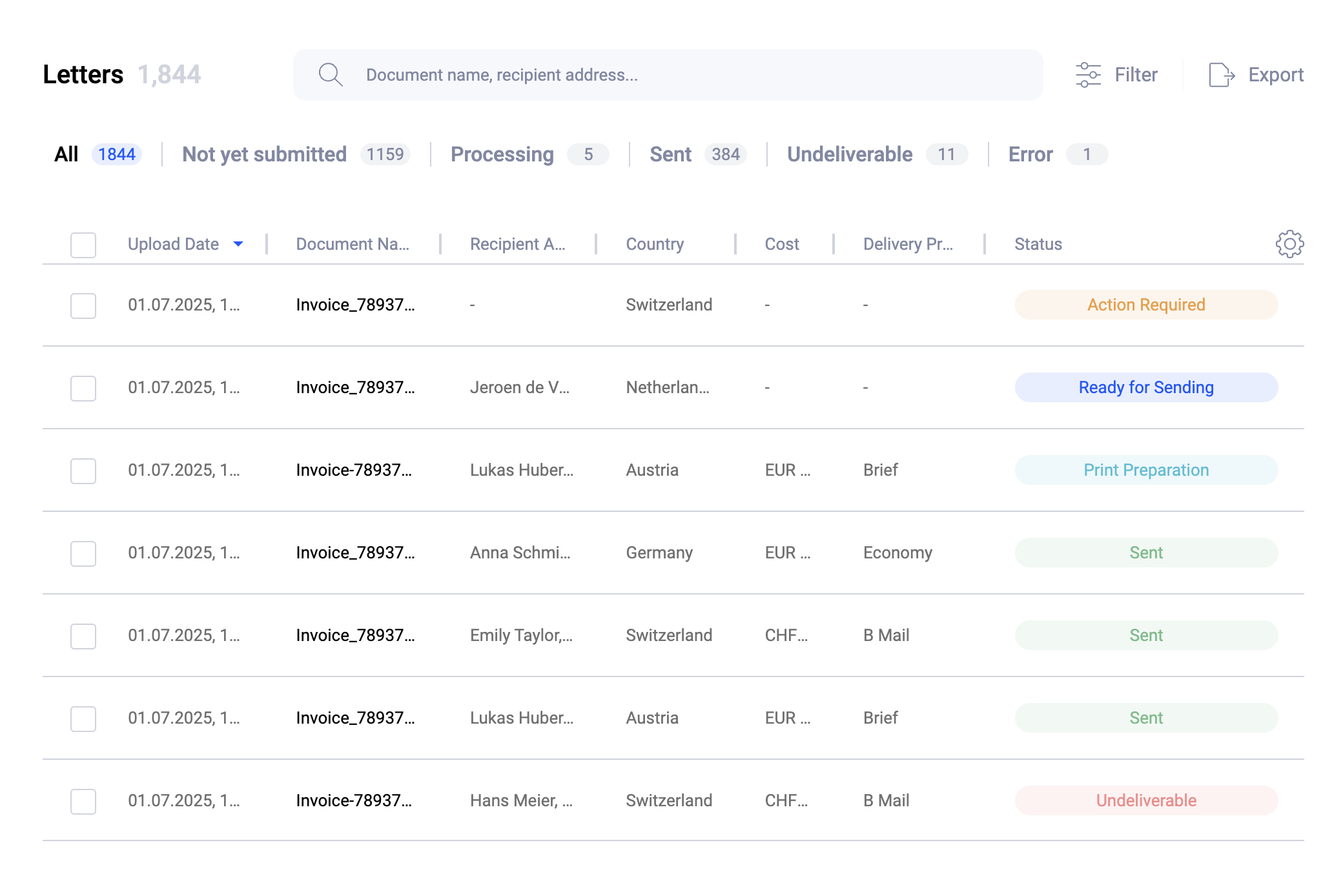The width and height of the screenshot is (1343, 896).
Task: Click the Export document icon
Action: [x=1221, y=74]
